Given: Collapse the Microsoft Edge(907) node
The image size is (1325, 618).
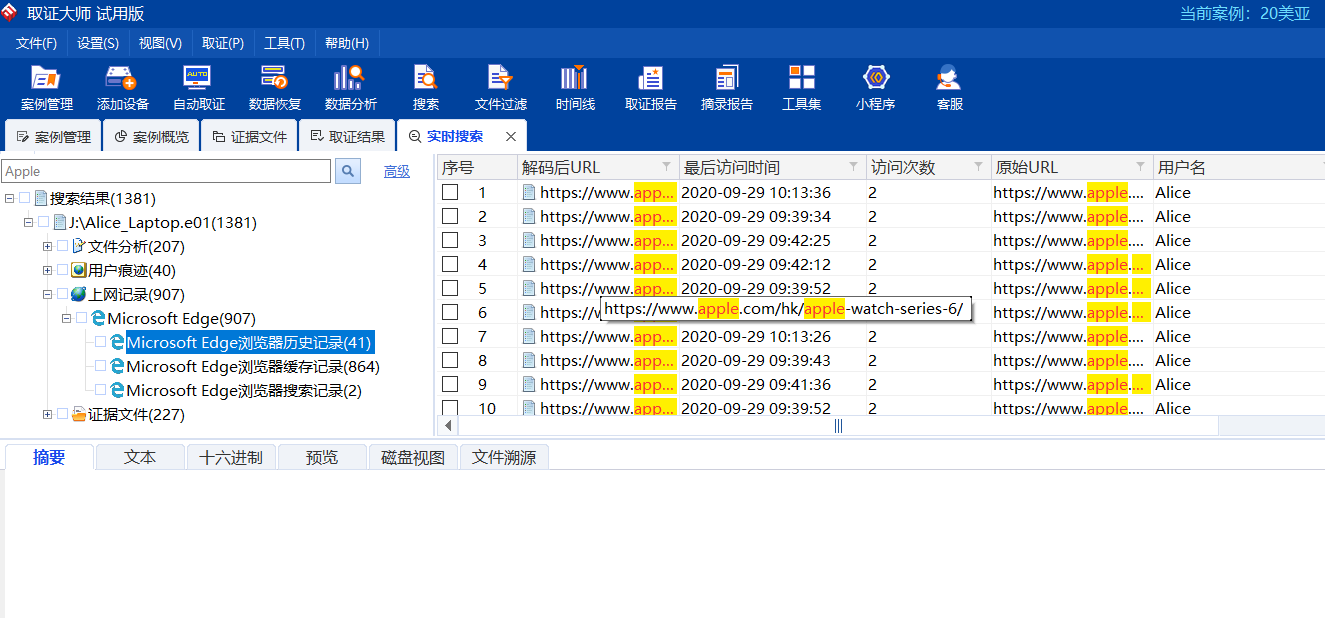Looking at the screenshot, I should 66,318.
